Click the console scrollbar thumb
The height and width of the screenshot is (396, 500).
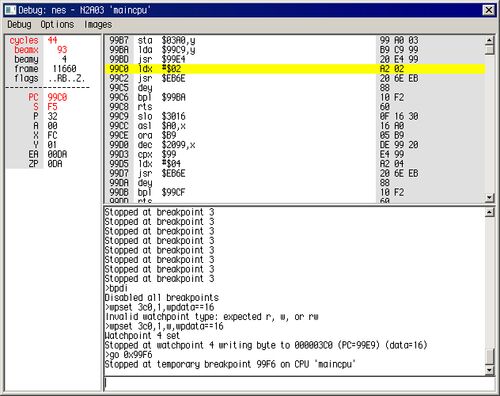click(x=489, y=357)
